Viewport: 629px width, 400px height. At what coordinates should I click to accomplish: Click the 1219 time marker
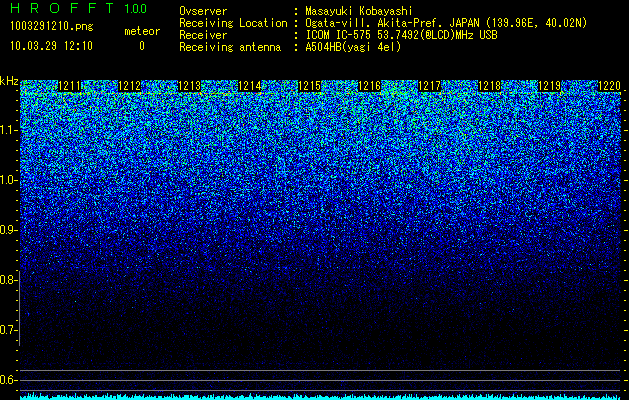click(550, 86)
